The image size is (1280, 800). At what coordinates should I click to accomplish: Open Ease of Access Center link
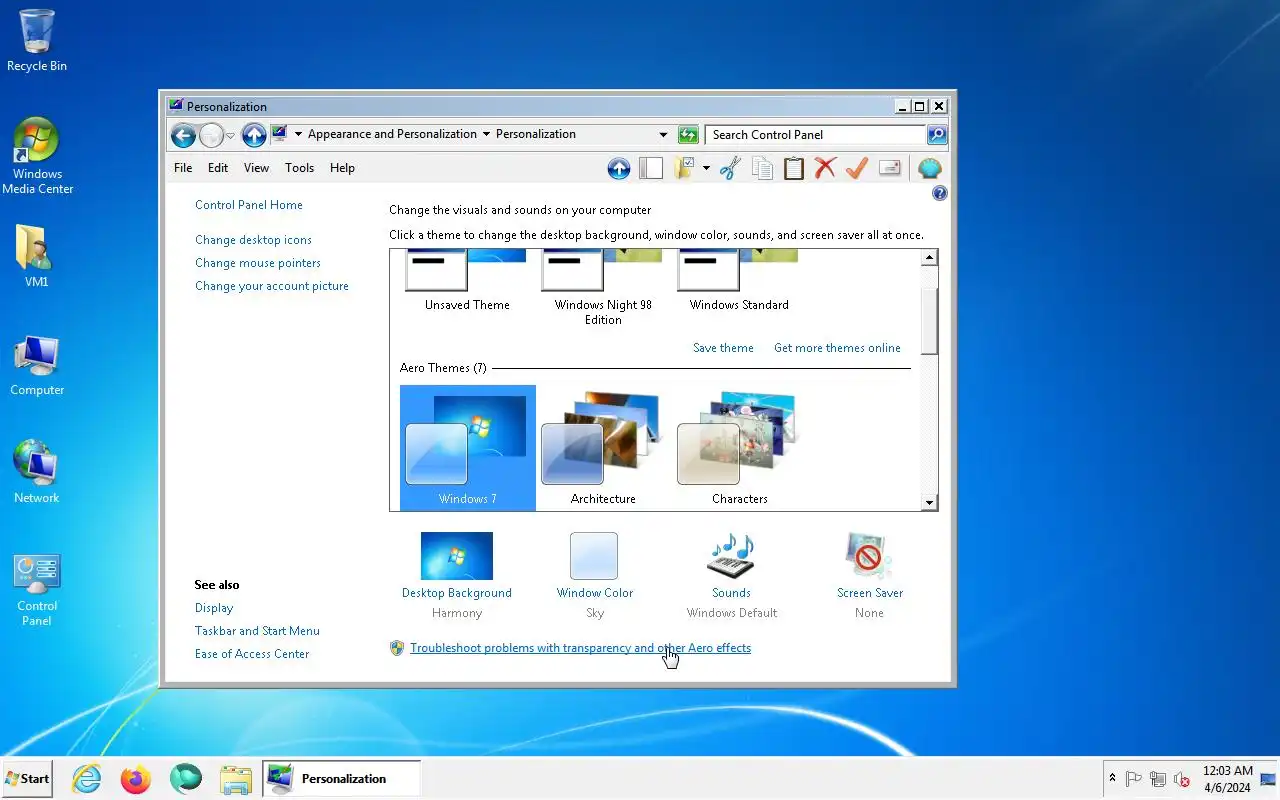(x=252, y=654)
